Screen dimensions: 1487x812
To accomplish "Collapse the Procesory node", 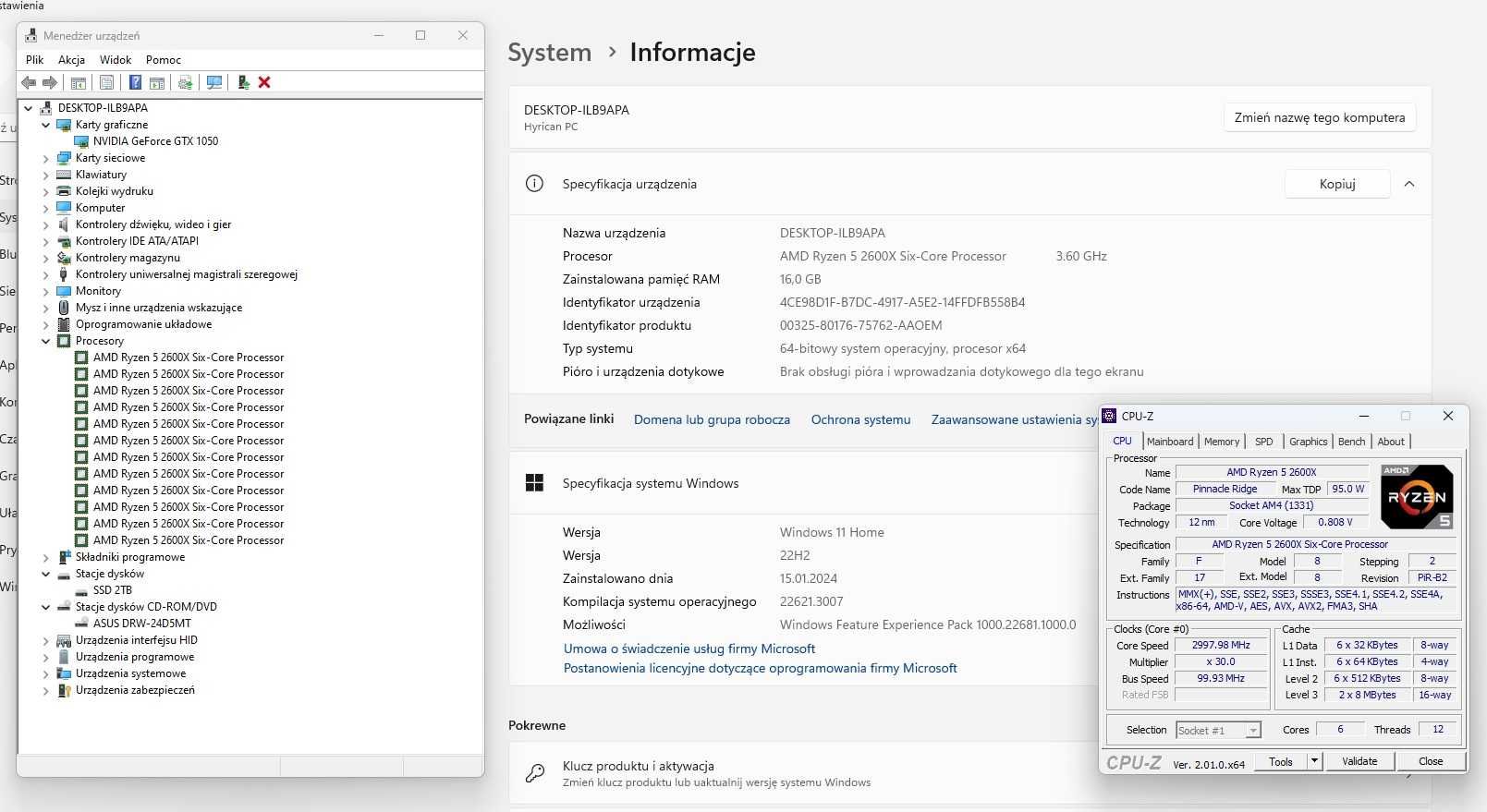I will point(45,341).
